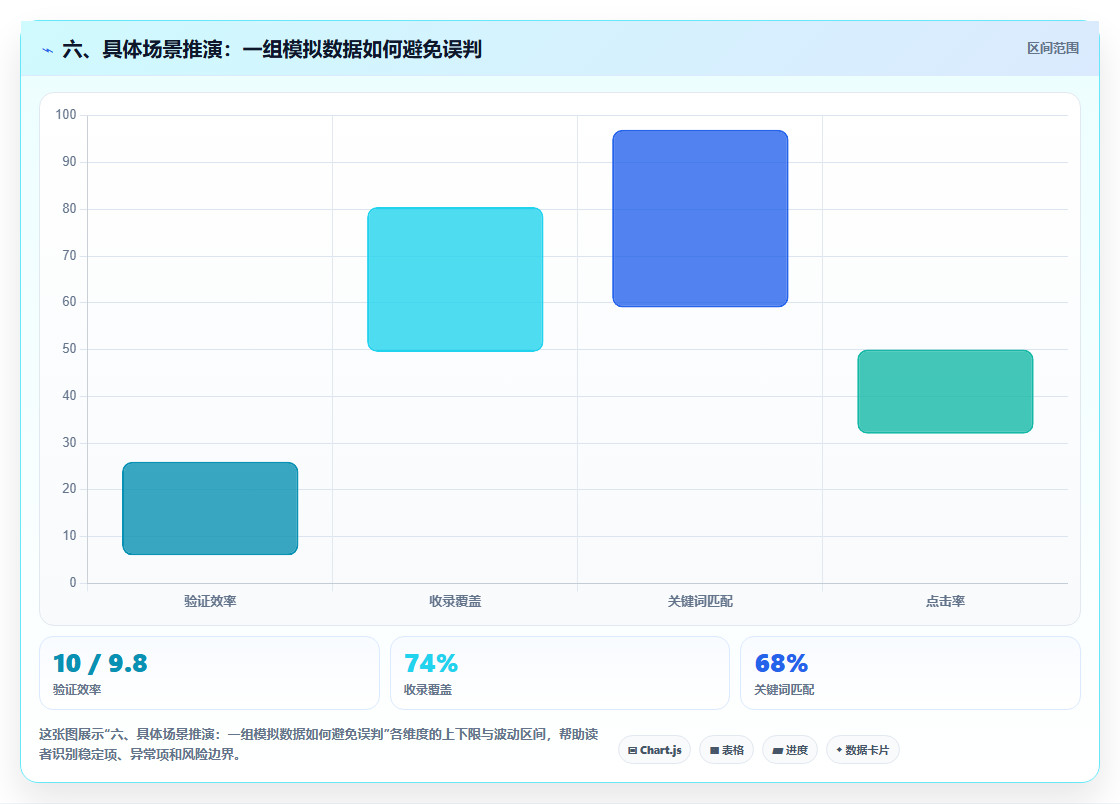
Task: Click the y-axis value 0
Action: (x=73, y=582)
